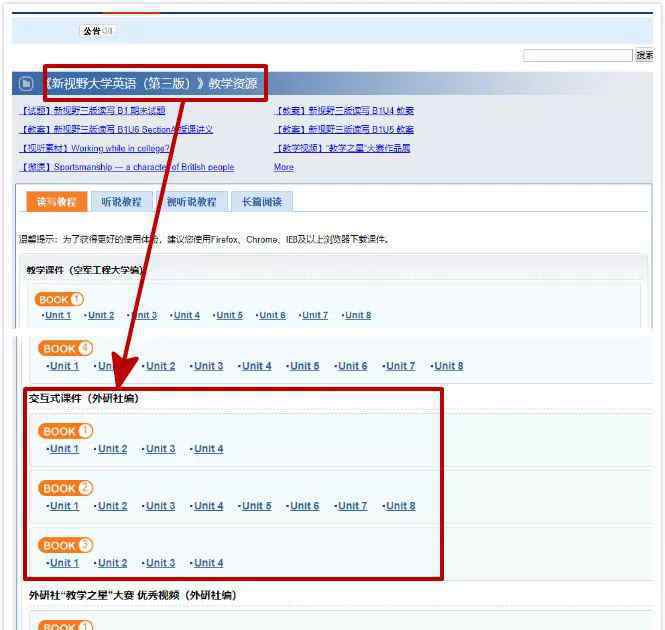Open Unit 4 of 交互式课件 BOOK 2
665x630 pixels.
(x=208, y=506)
